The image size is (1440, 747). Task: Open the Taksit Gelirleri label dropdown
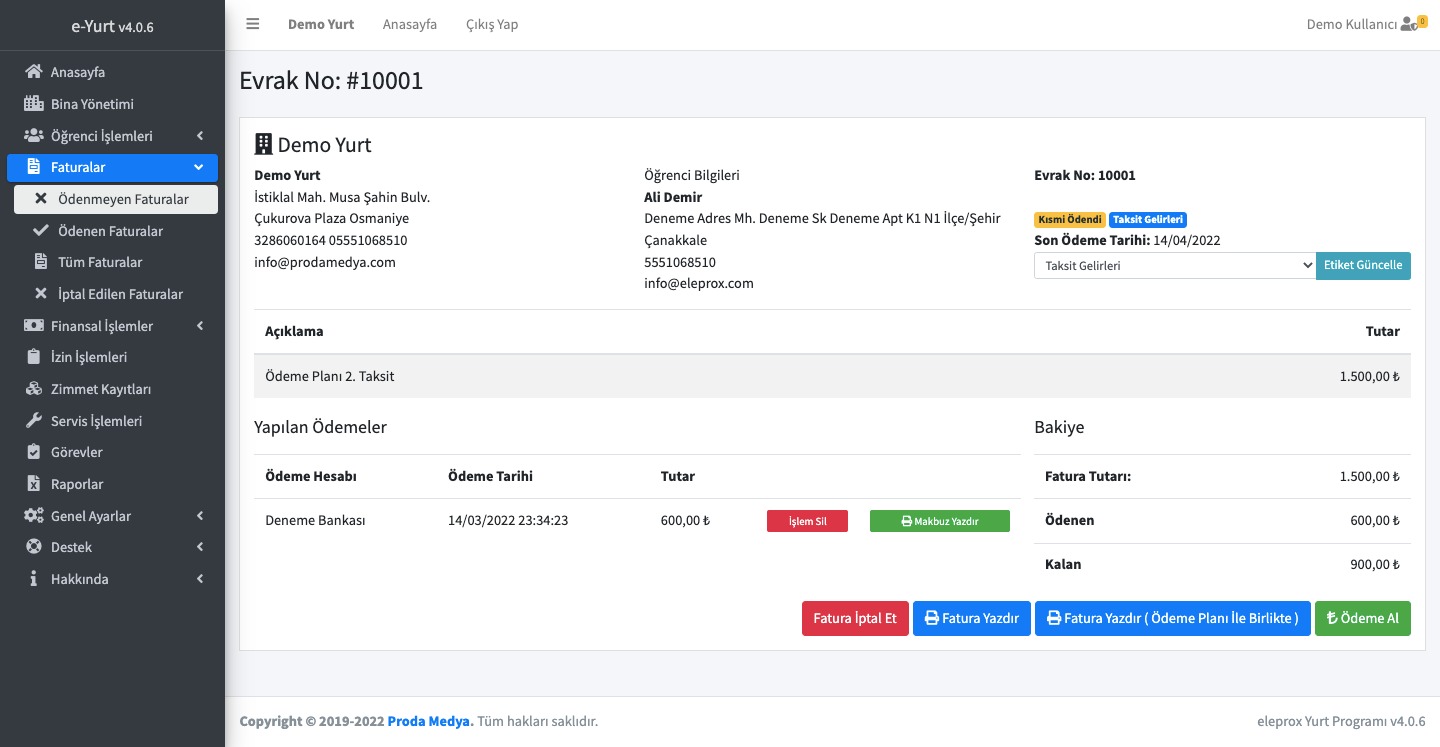(1174, 266)
